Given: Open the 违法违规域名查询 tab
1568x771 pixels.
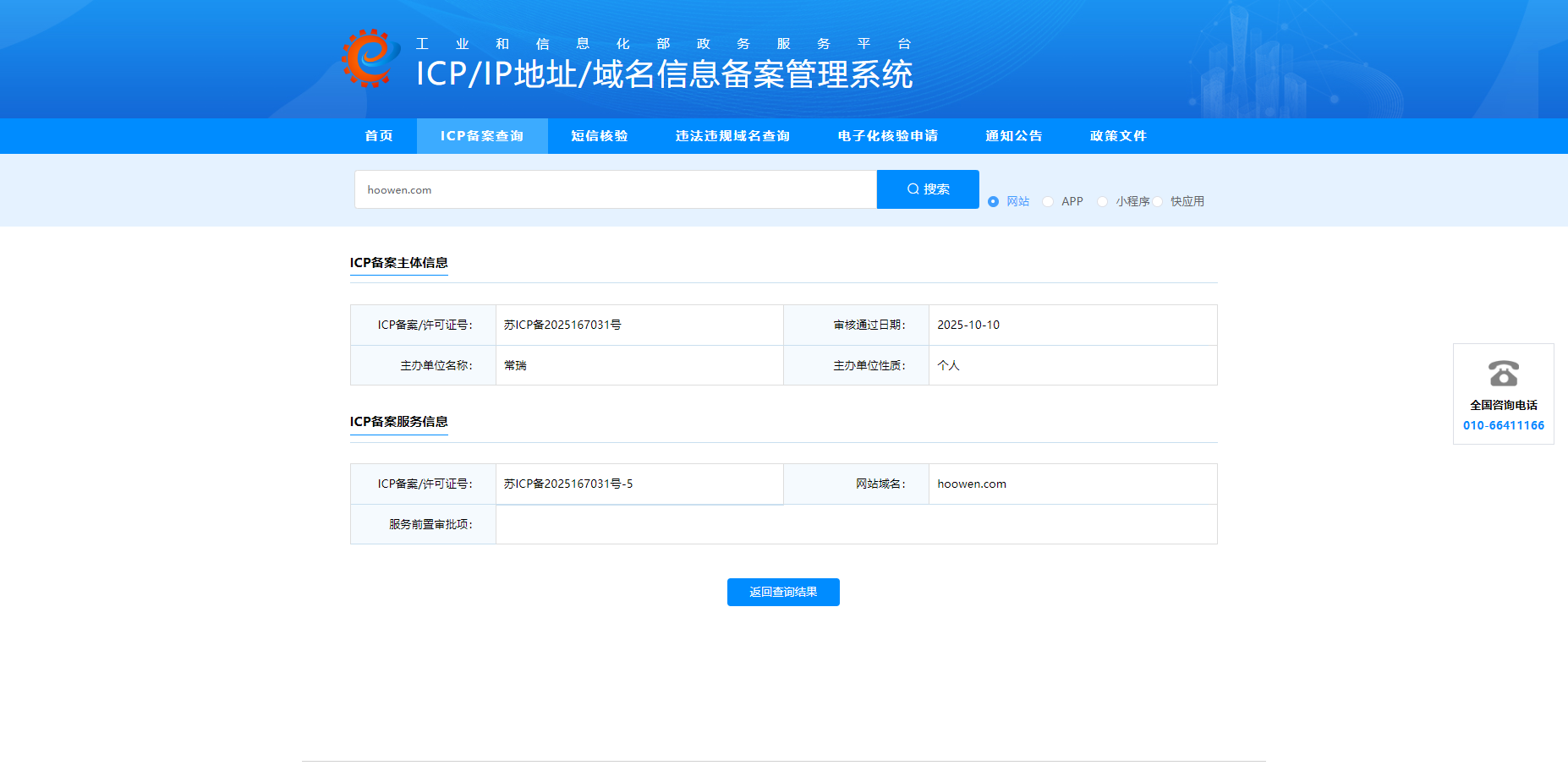Looking at the screenshot, I should (733, 136).
